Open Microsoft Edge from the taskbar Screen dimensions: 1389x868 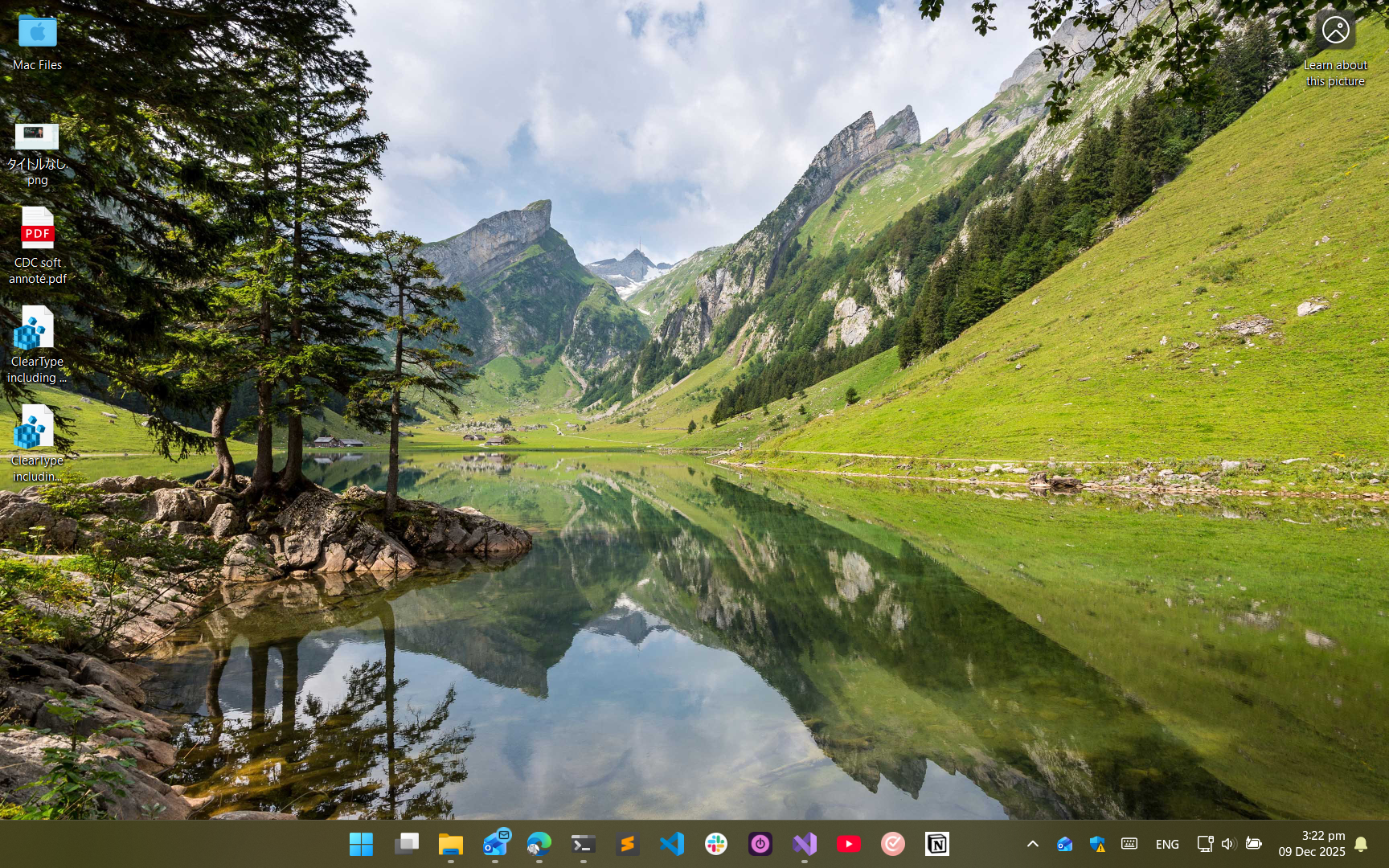tap(539, 844)
